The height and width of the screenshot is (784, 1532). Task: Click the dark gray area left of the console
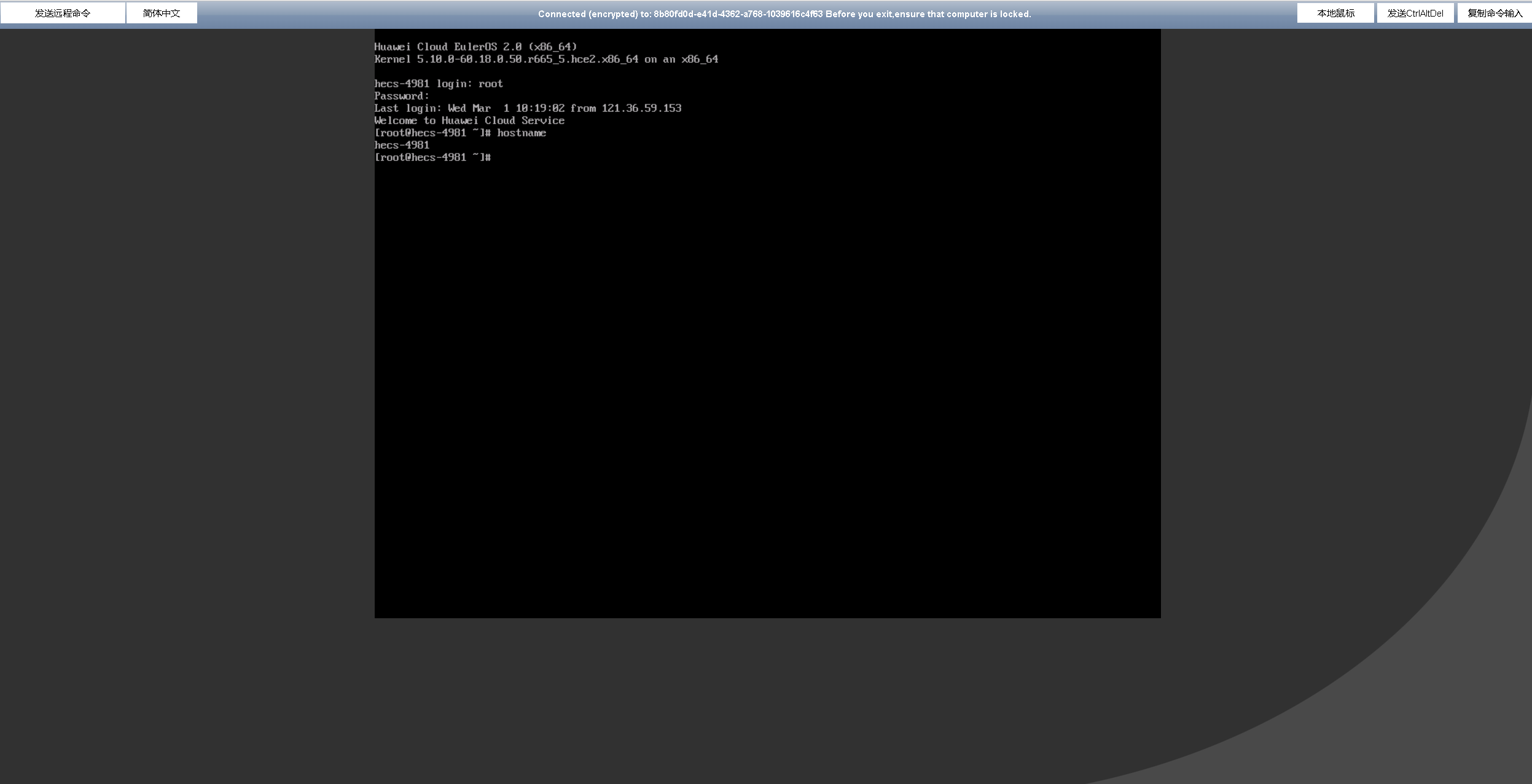pos(184,368)
